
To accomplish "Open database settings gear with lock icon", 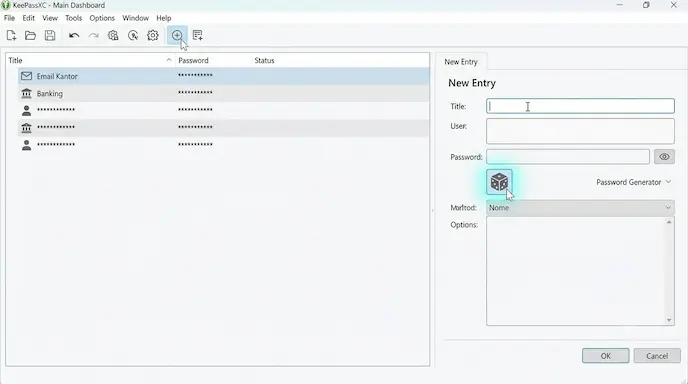I will [x=113, y=36].
